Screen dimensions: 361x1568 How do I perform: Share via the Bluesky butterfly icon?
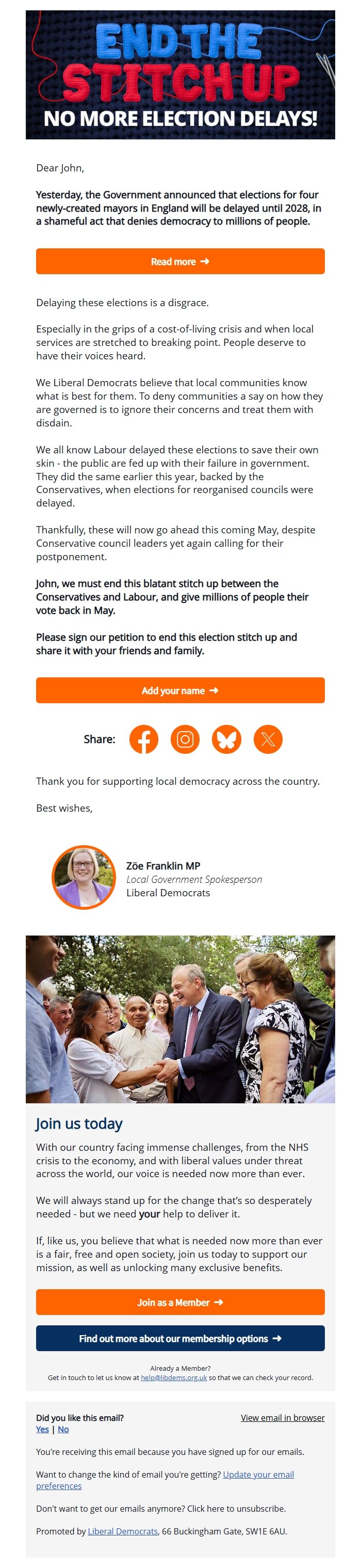pyautogui.click(x=226, y=739)
